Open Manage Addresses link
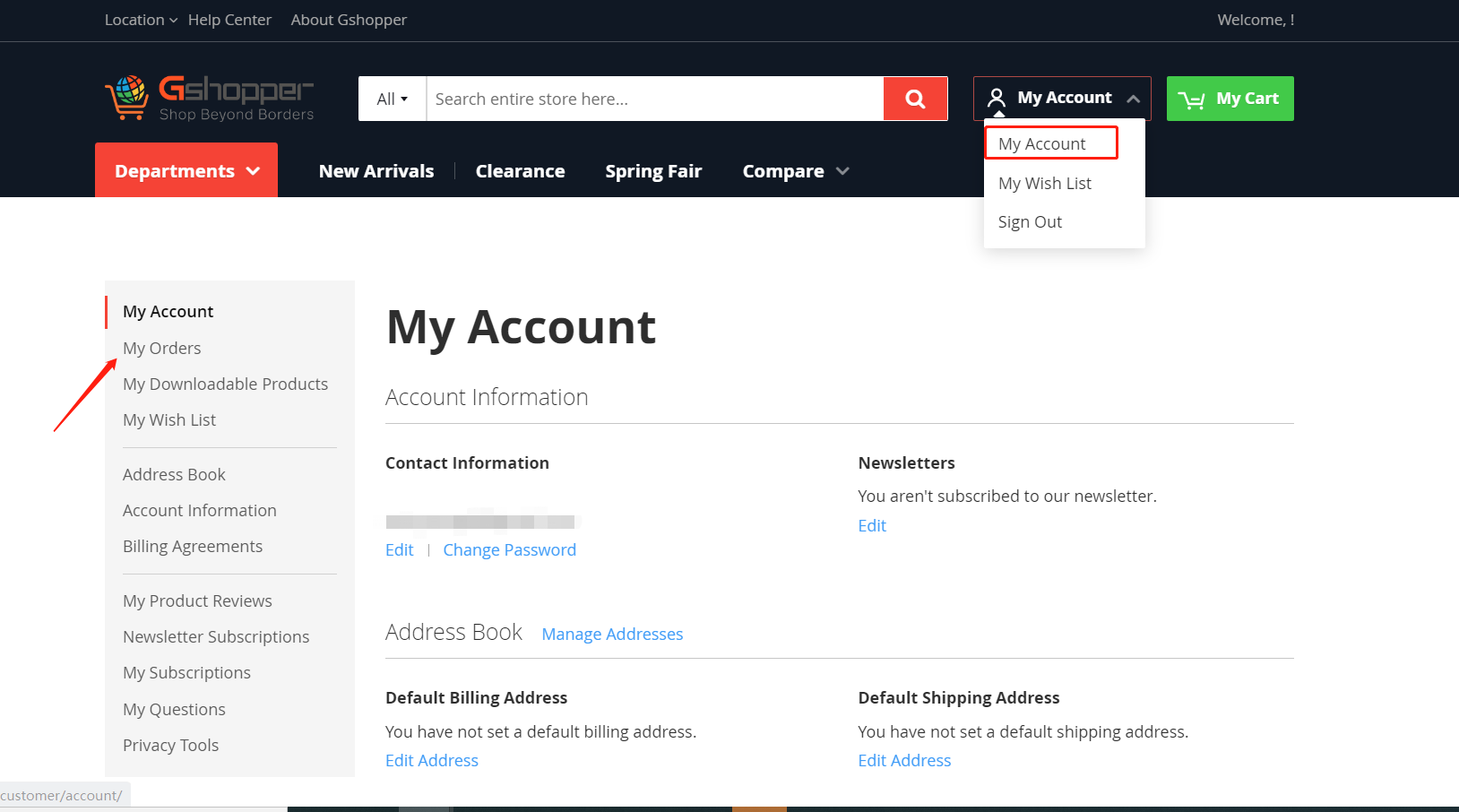Viewport: 1459px width, 812px height. click(612, 634)
